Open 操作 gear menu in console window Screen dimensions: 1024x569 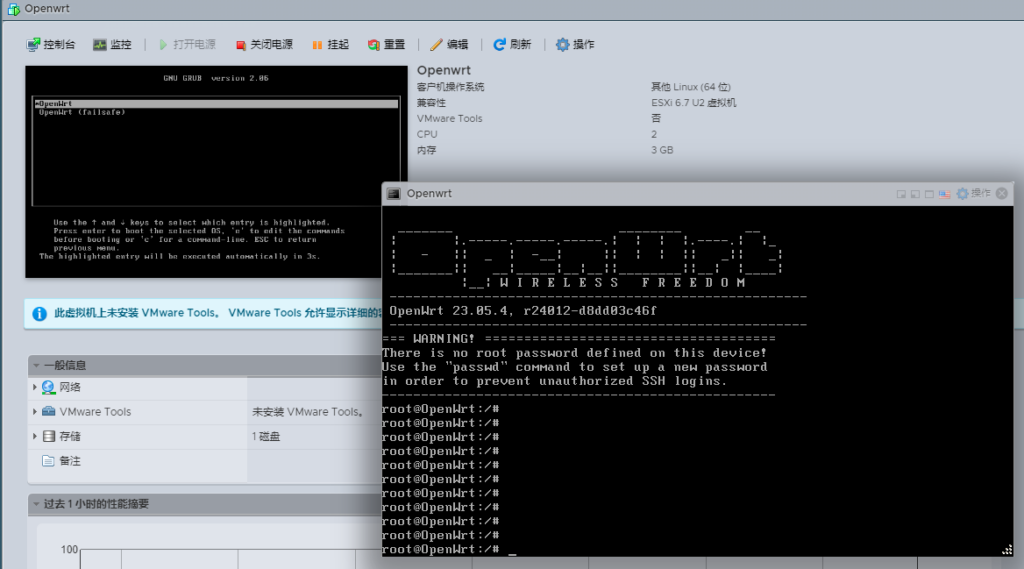click(x=973, y=193)
